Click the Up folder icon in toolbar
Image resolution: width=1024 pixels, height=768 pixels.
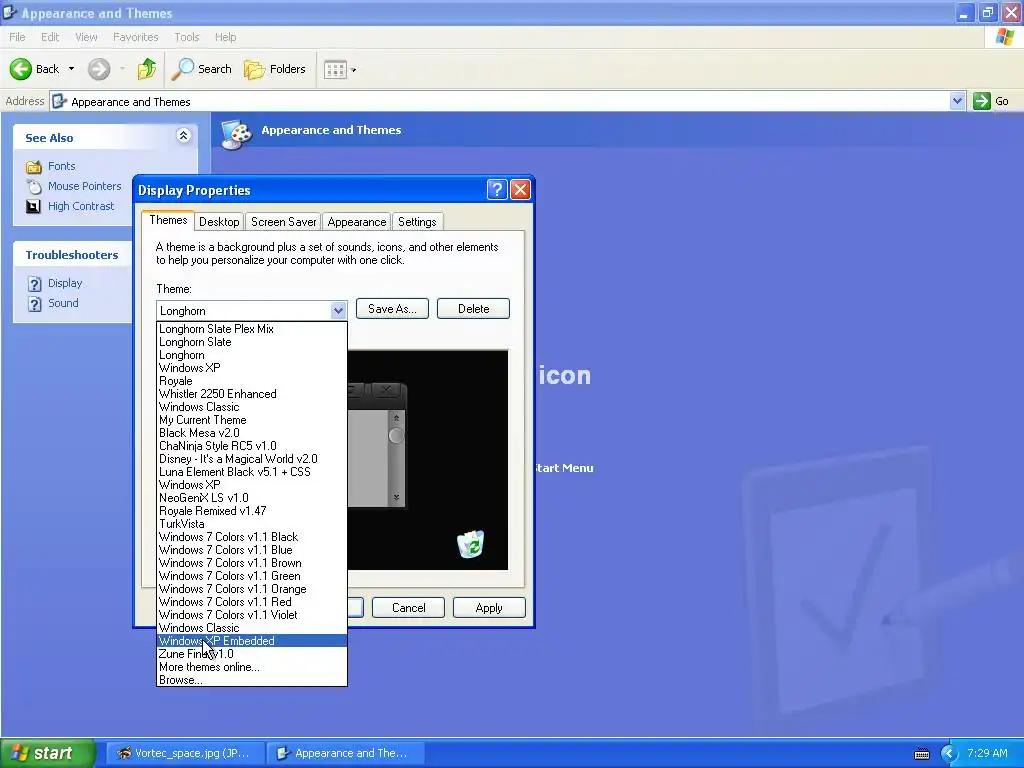pyautogui.click(x=147, y=69)
